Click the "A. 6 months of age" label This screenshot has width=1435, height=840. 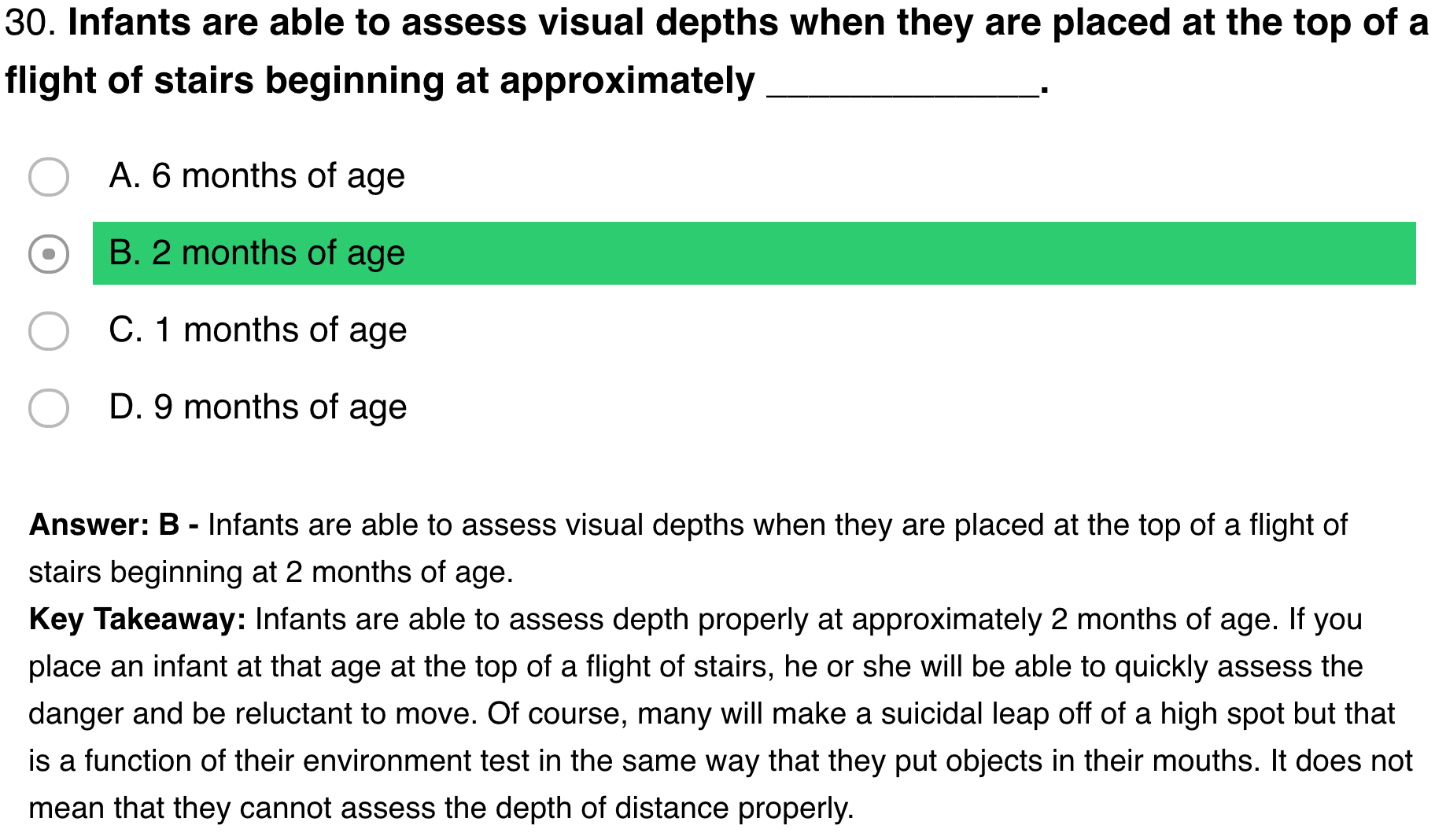click(256, 176)
